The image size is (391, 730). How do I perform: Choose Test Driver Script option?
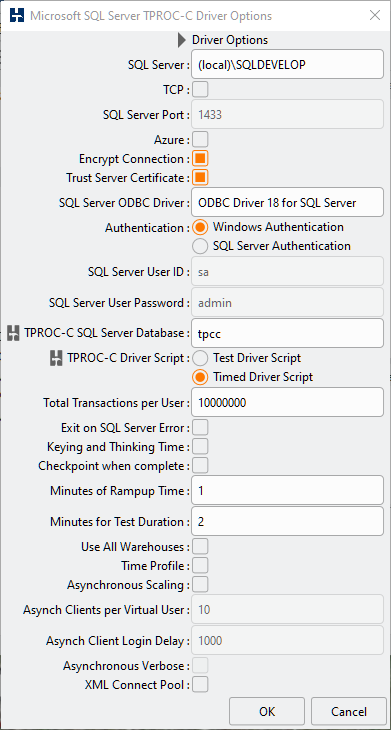click(200, 358)
